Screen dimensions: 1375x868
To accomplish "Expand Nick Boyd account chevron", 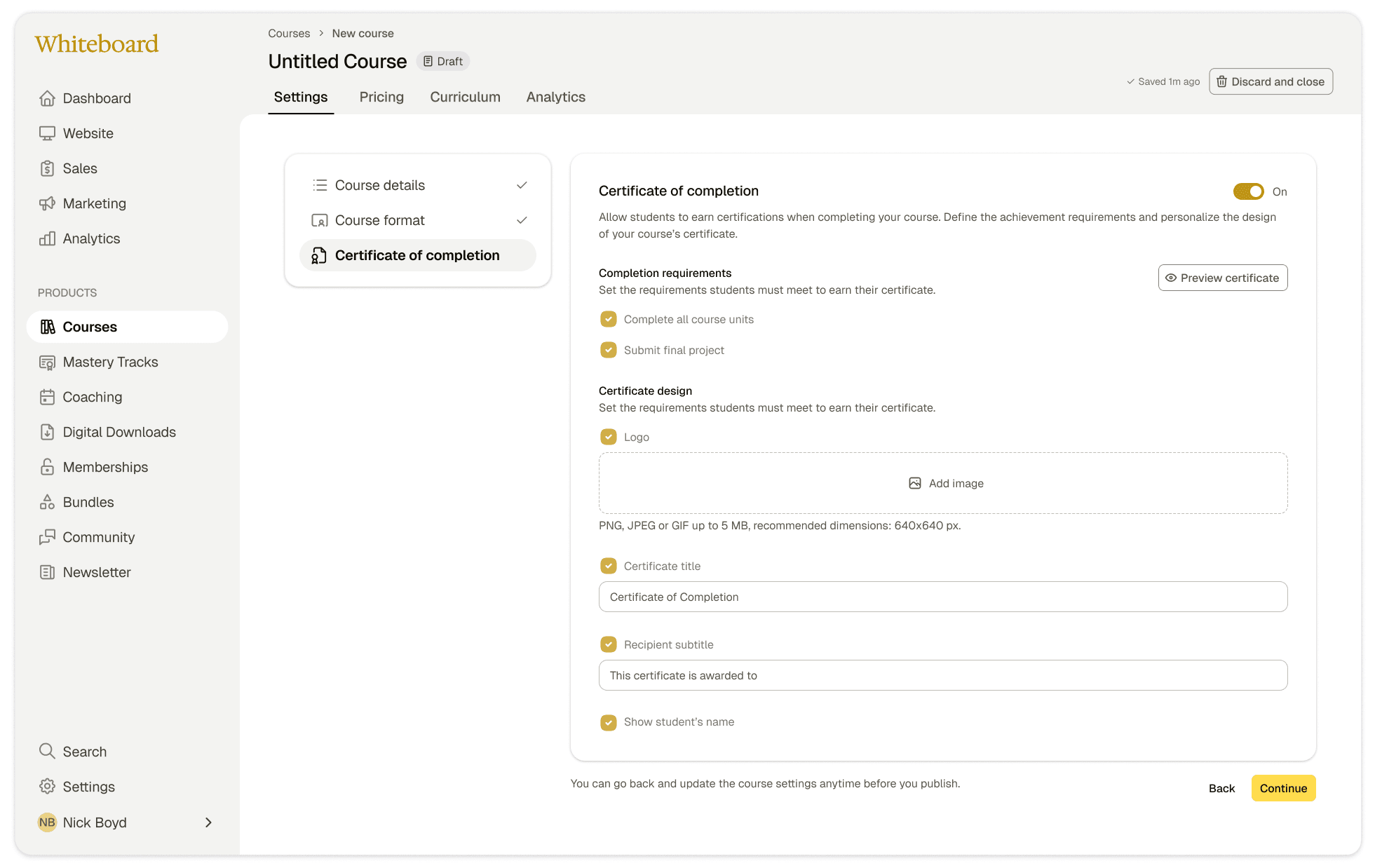I will click(208, 822).
